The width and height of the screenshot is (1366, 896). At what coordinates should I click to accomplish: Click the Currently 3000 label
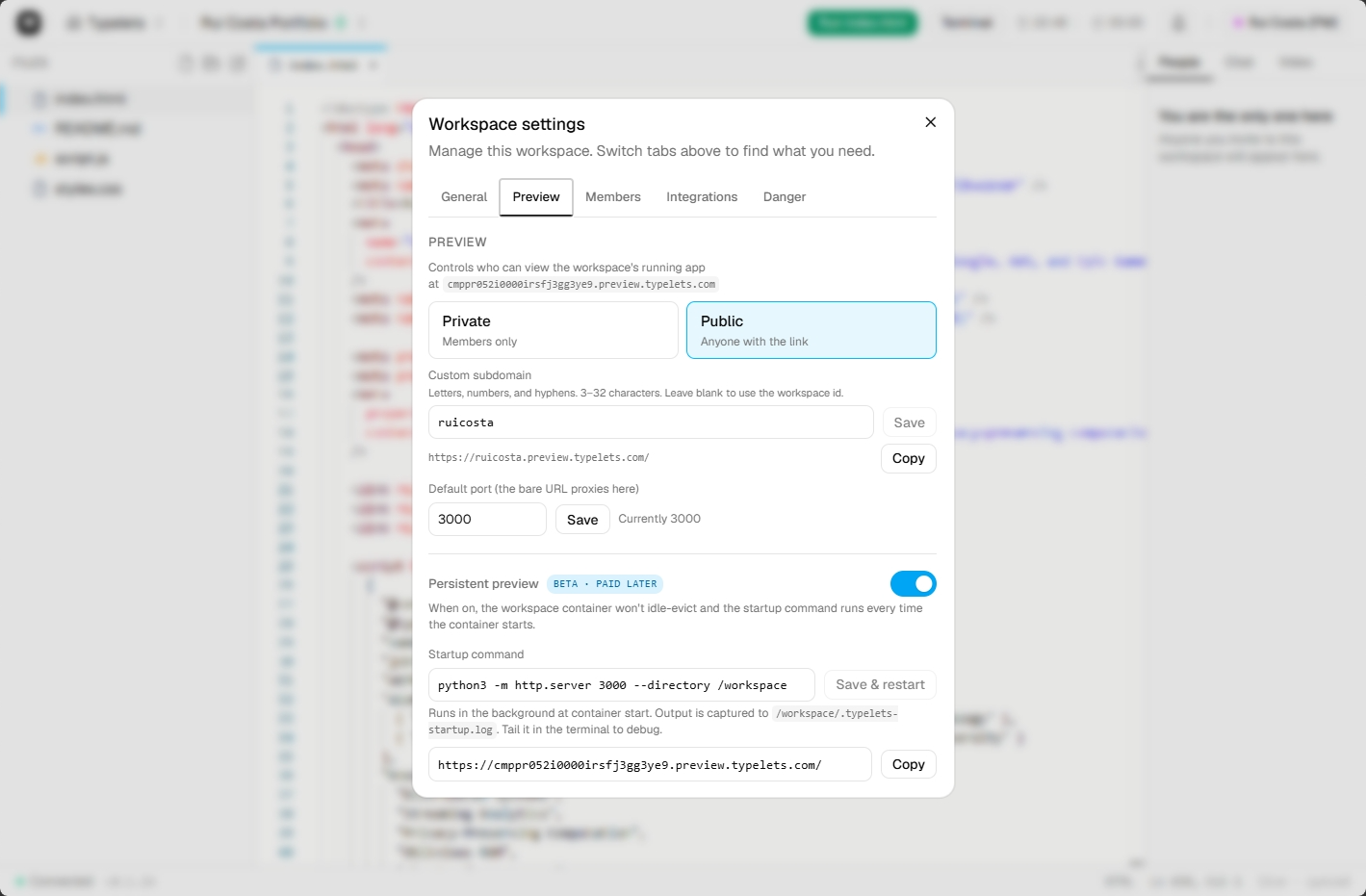point(659,519)
